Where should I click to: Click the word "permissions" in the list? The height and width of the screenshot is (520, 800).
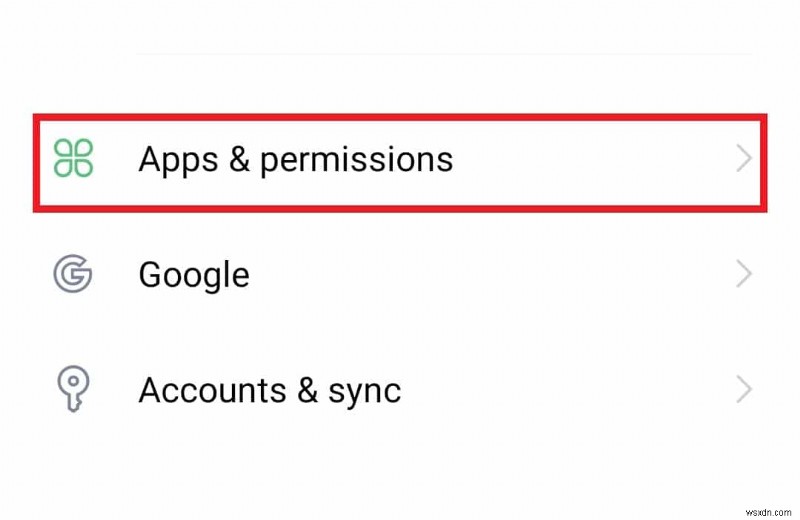coord(356,160)
